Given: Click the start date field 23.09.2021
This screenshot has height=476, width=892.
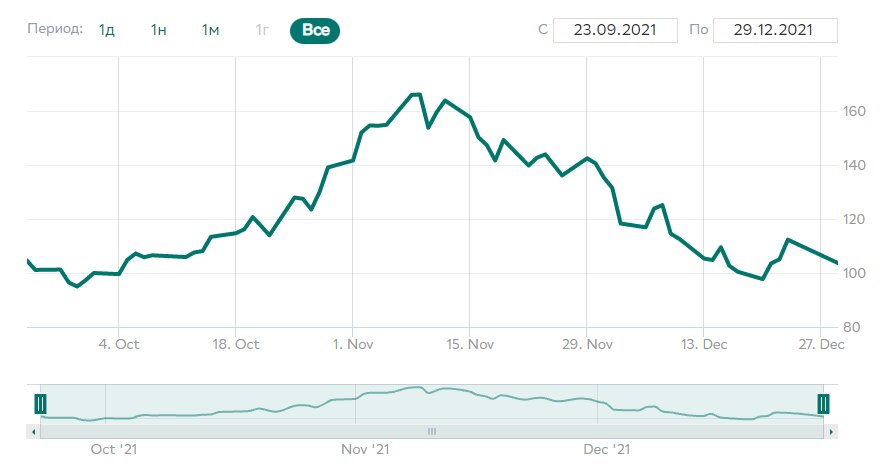Looking at the screenshot, I should (x=615, y=30).
